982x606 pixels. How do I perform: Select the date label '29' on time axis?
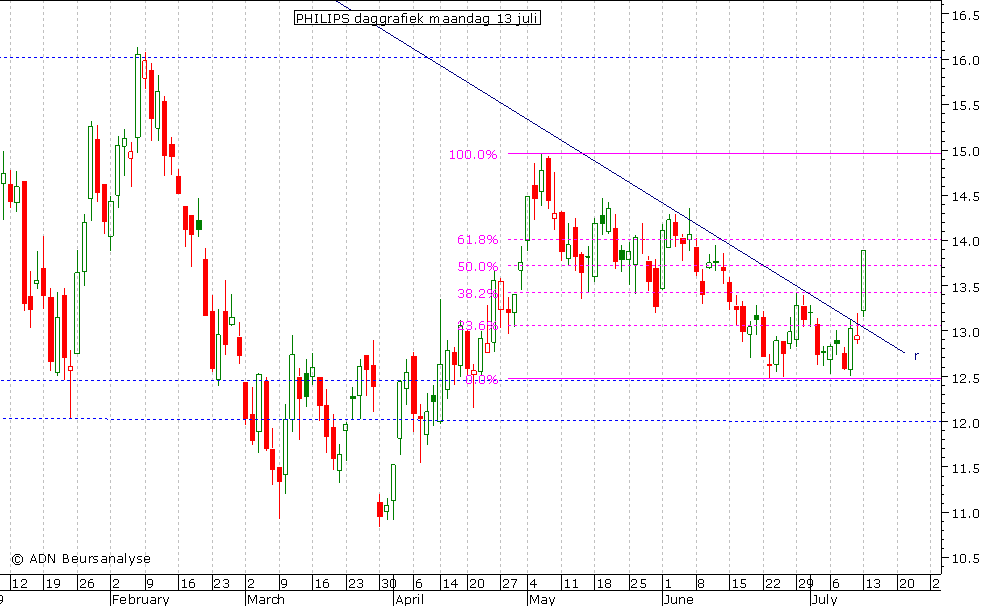click(x=805, y=584)
